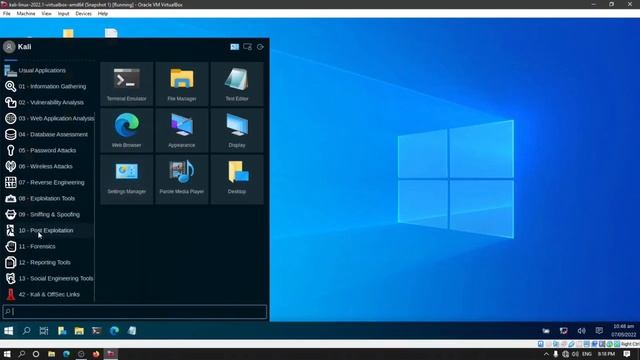The height and width of the screenshot is (360, 640).
Task: Open VirtualBox File menu
Action: point(7,13)
